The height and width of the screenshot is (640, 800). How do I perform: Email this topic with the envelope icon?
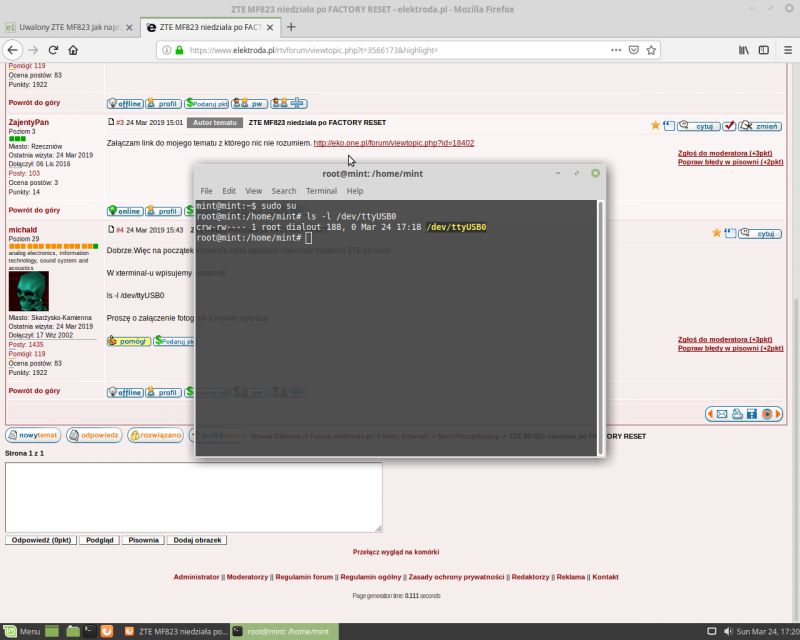click(x=722, y=414)
